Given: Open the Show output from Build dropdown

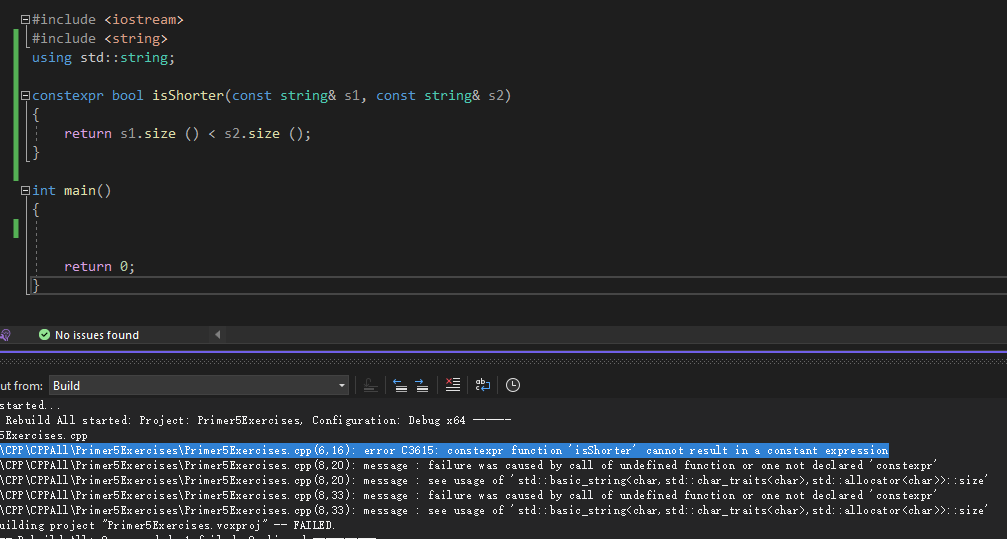Looking at the screenshot, I should tap(199, 385).
